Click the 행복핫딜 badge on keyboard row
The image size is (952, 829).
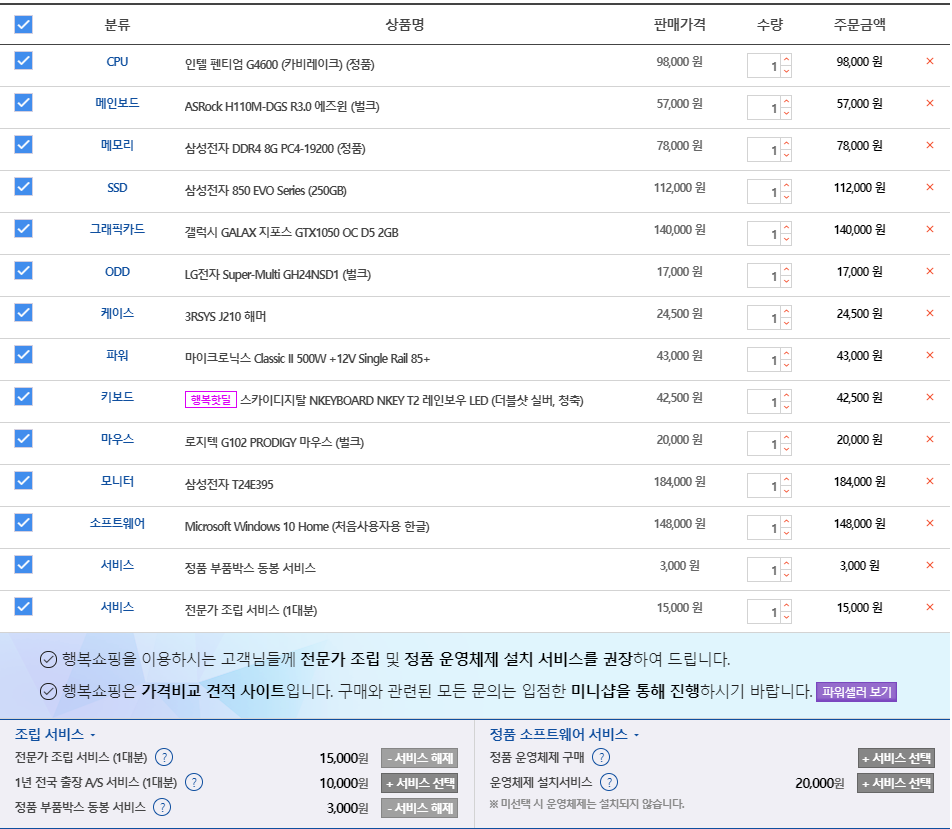pyautogui.click(x=211, y=400)
